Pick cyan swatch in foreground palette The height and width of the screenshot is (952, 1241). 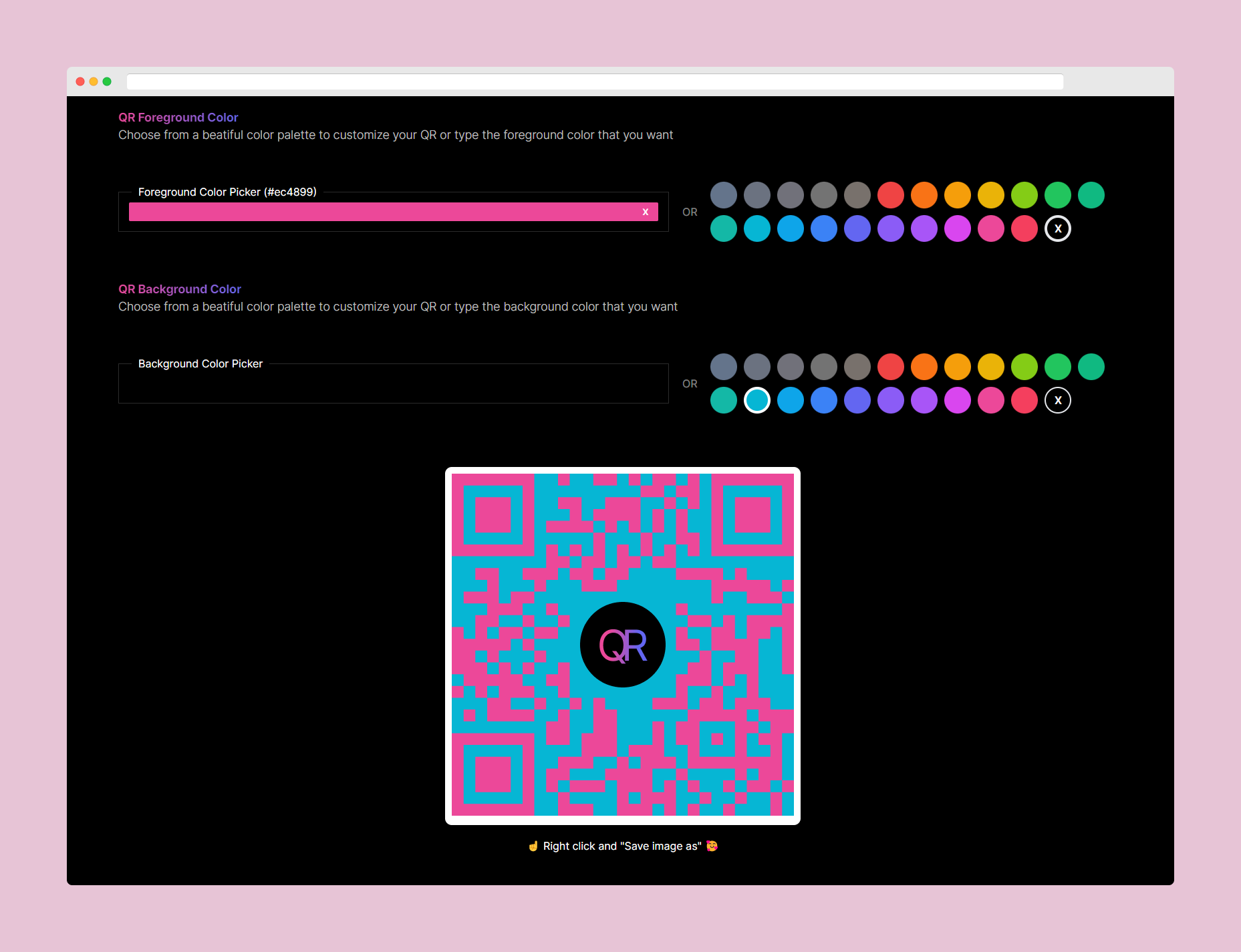(757, 228)
